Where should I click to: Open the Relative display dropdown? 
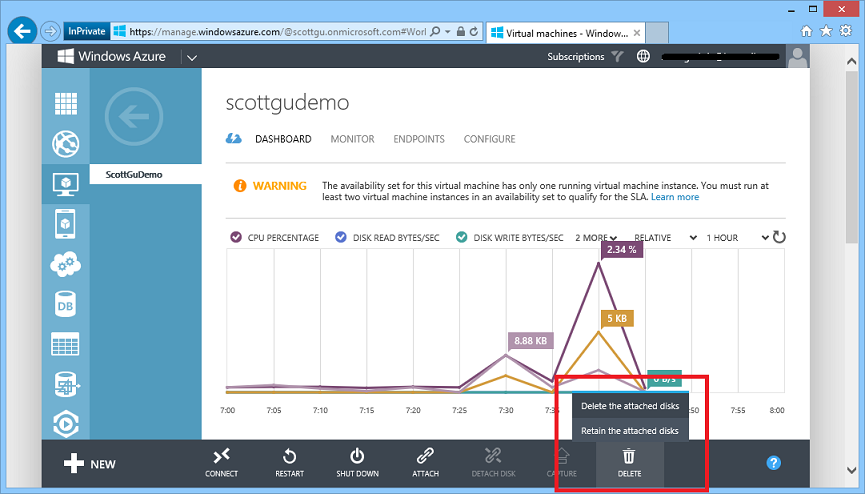(665, 238)
